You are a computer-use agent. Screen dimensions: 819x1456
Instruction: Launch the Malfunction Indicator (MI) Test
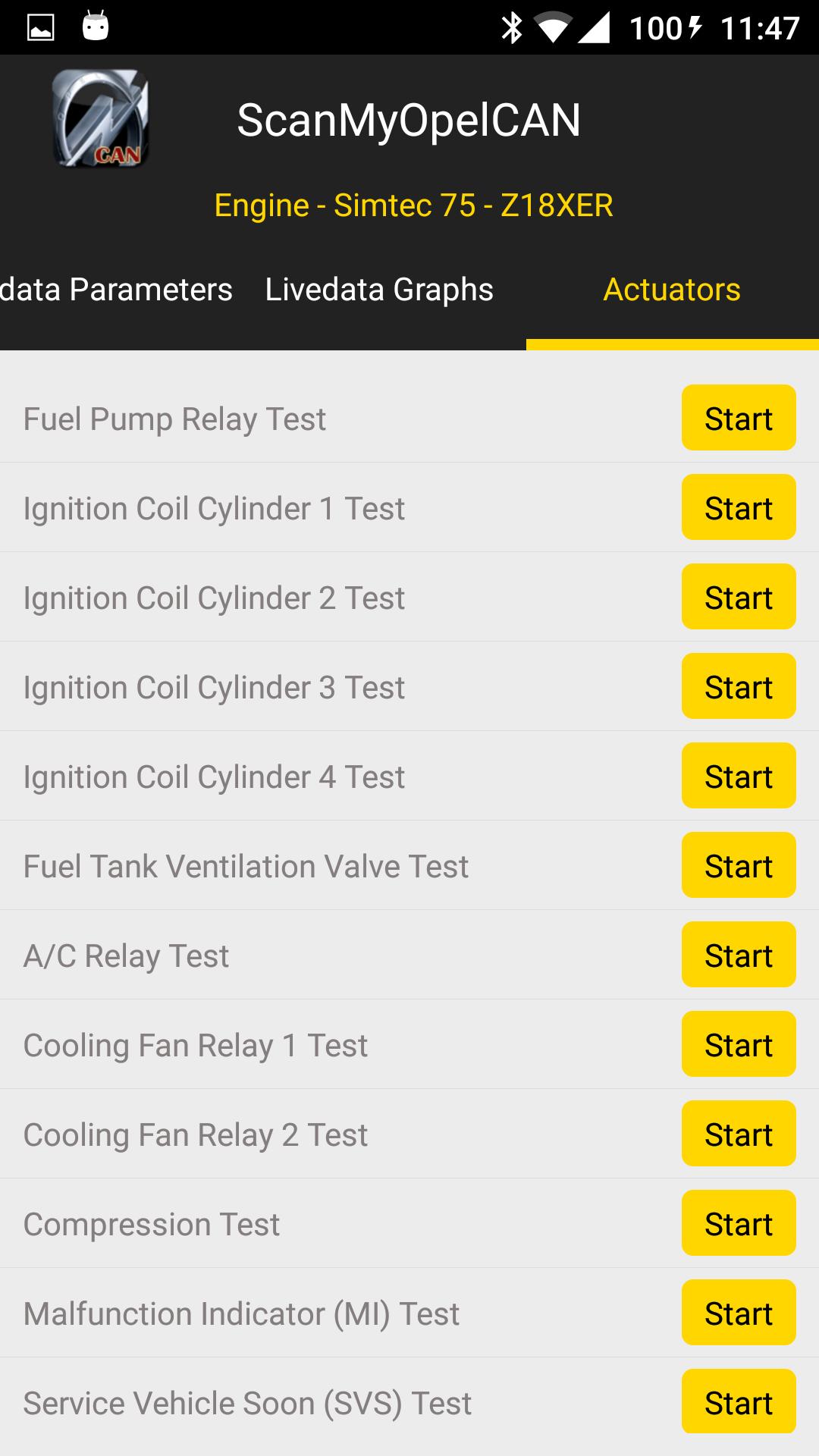[x=738, y=1313]
